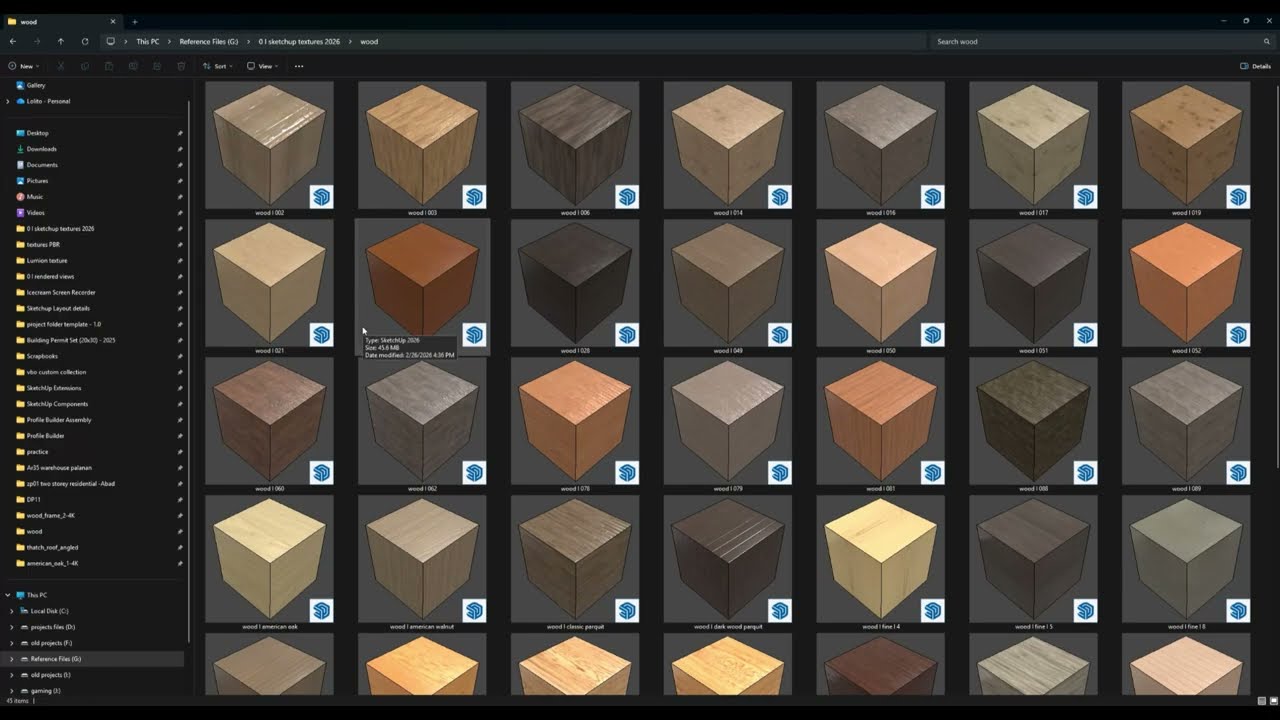Screen dimensions: 1280x720
Task: Click the '45 items' status text
Action: click(16, 701)
